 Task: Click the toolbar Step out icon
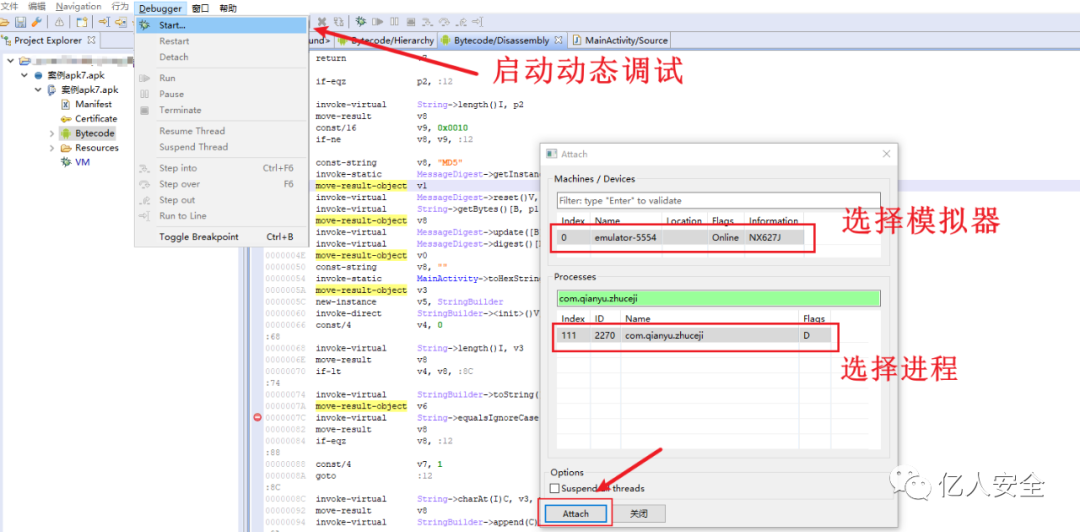(x=461, y=21)
